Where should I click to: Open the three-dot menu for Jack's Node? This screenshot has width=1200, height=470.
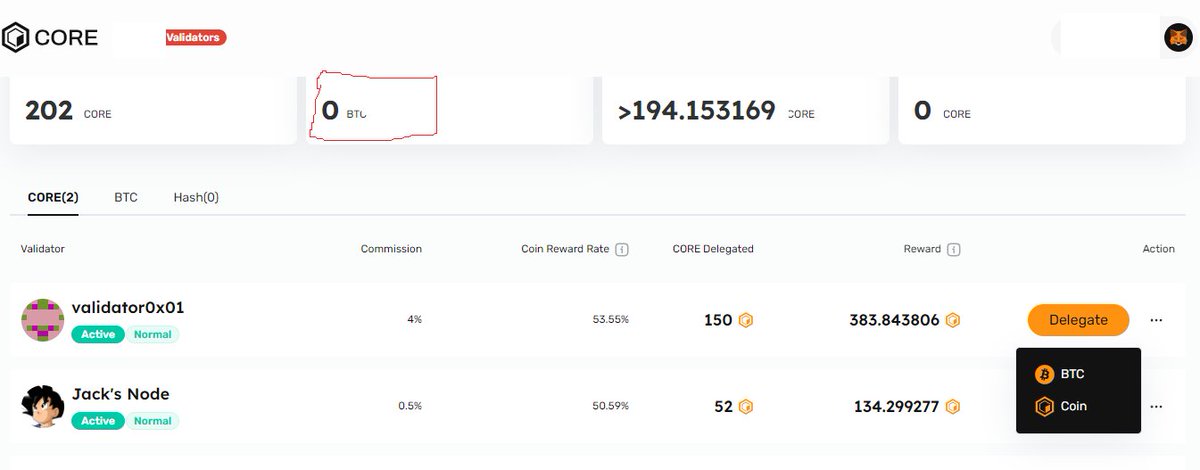click(1156, 407)
